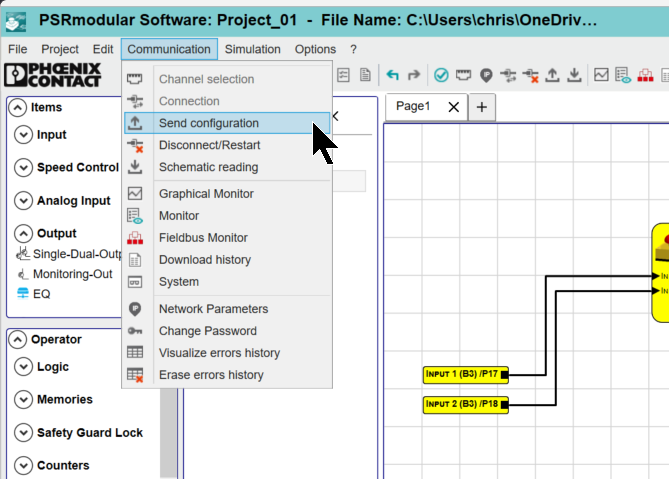The width and height of the screenshot is (669, 479).
Task: Click the PSRmodular app icon in title bar
Action: pyautogui.click(x=16, y=21)
